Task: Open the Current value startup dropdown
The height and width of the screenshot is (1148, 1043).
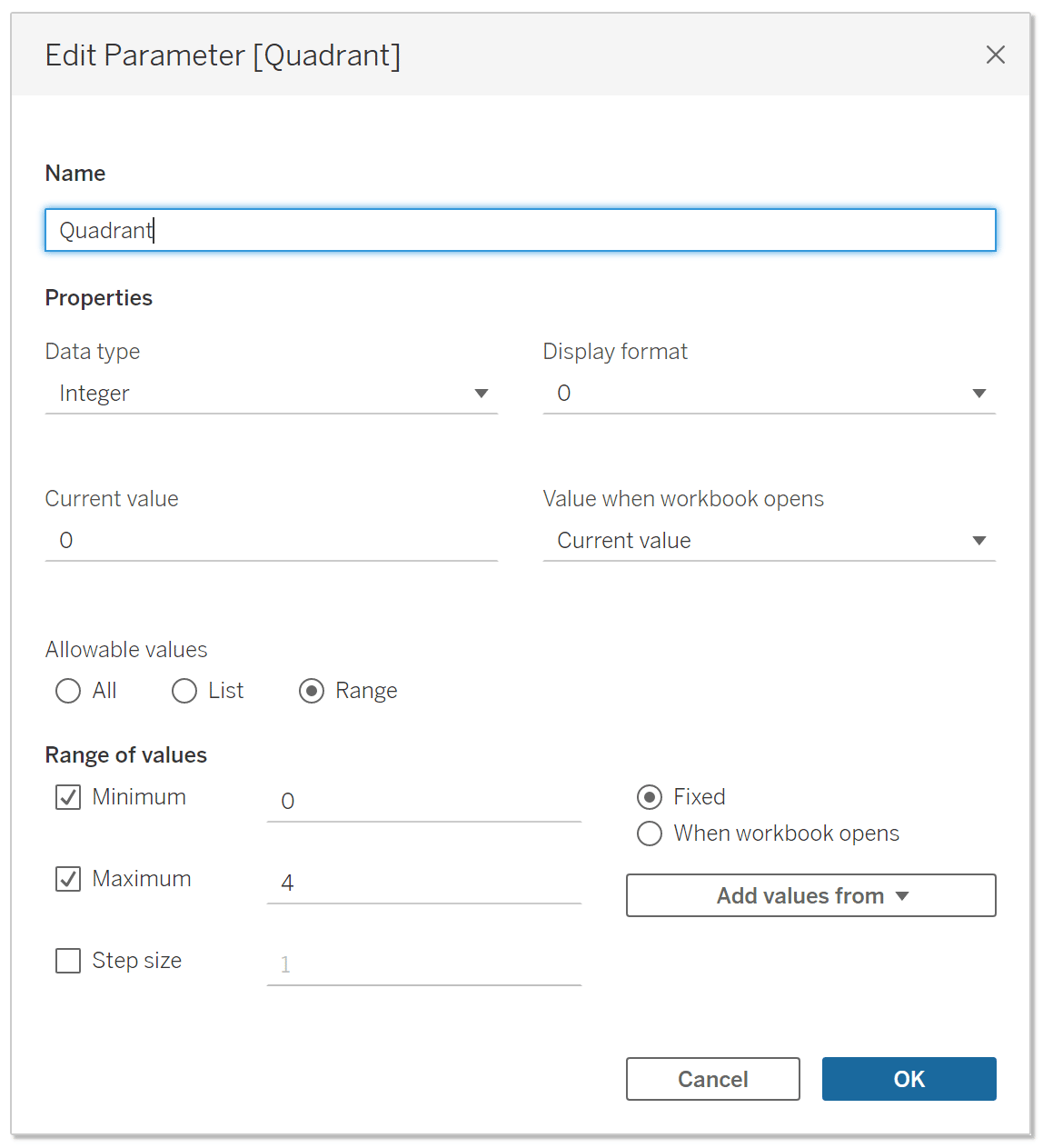Action: pyautogui.click(x=770, y=541)
